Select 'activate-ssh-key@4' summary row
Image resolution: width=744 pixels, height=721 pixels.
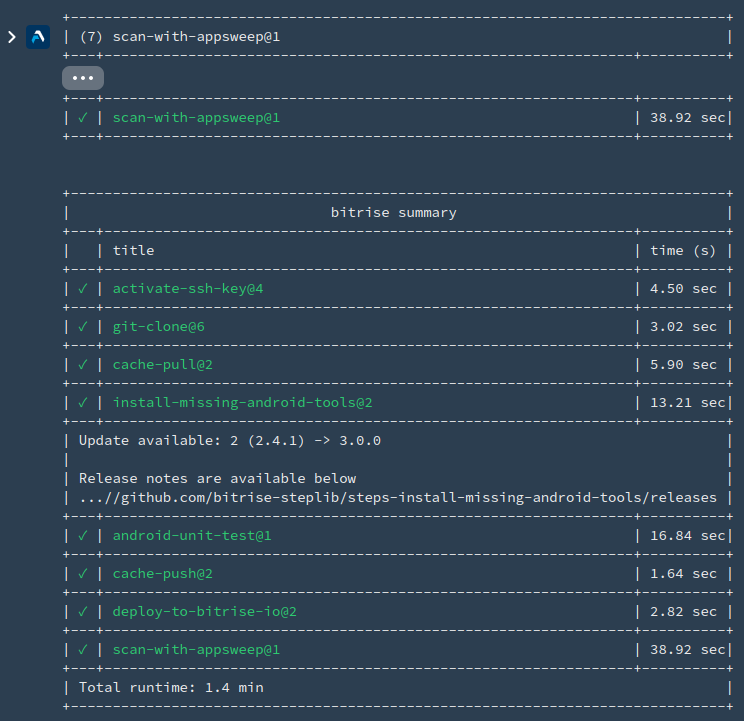pyautogui.click(x=398, y=288)
